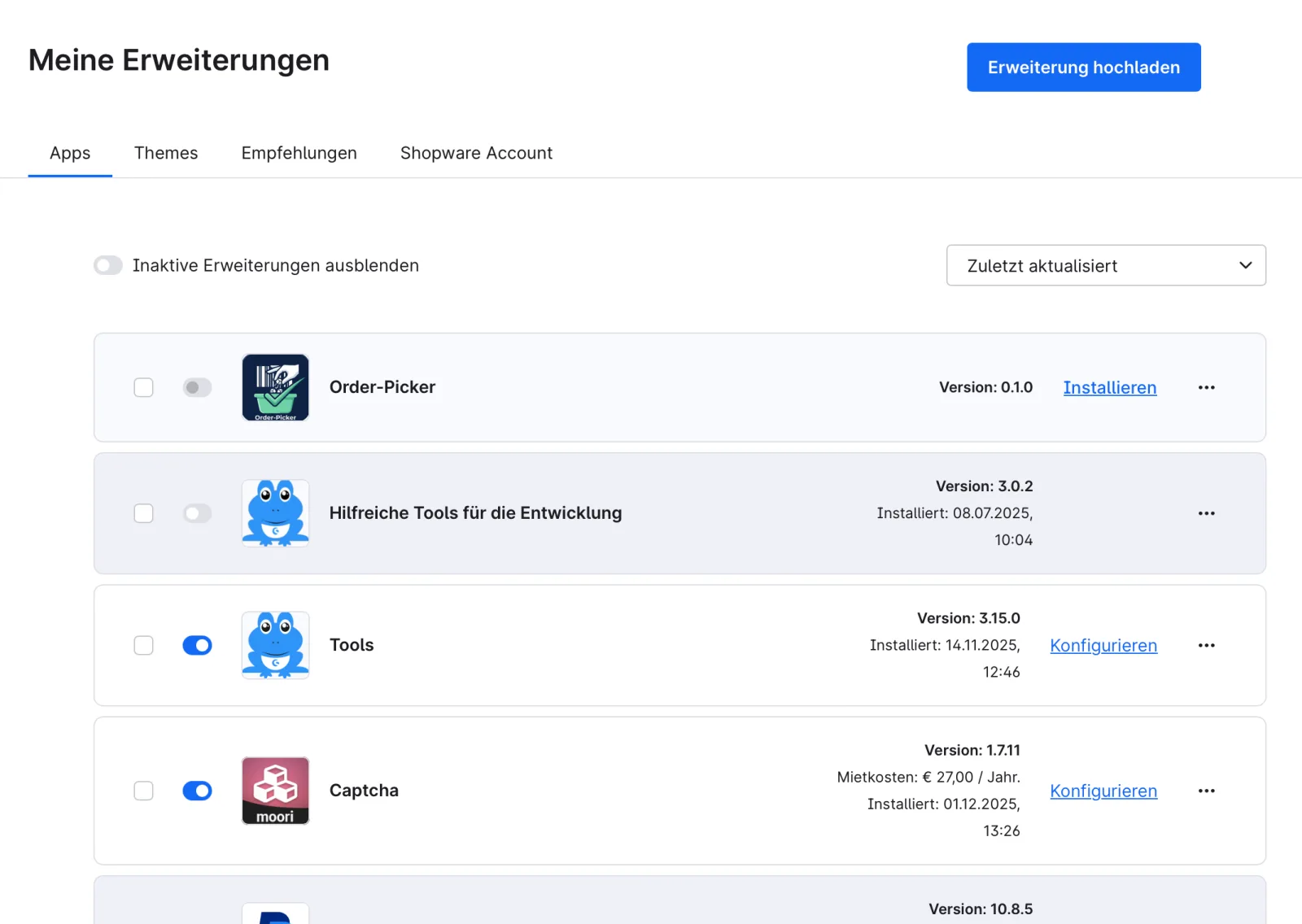
Task: Click Konfigurieren link for Tools
Action: [x=1103, y=645]
